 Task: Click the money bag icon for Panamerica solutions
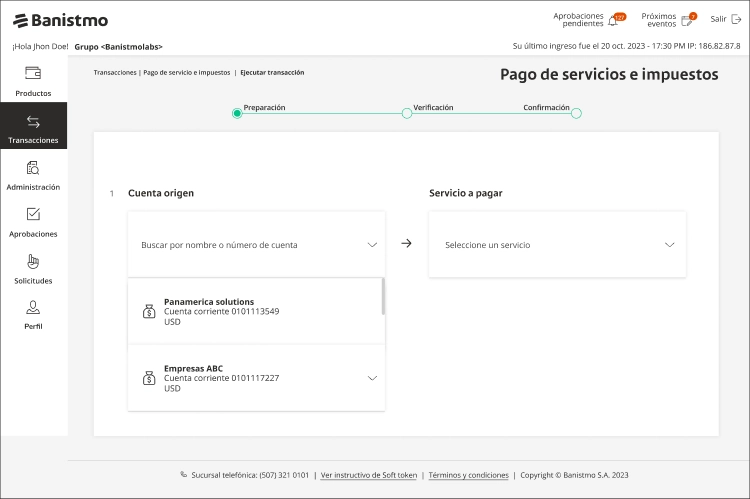pos(149,311)
